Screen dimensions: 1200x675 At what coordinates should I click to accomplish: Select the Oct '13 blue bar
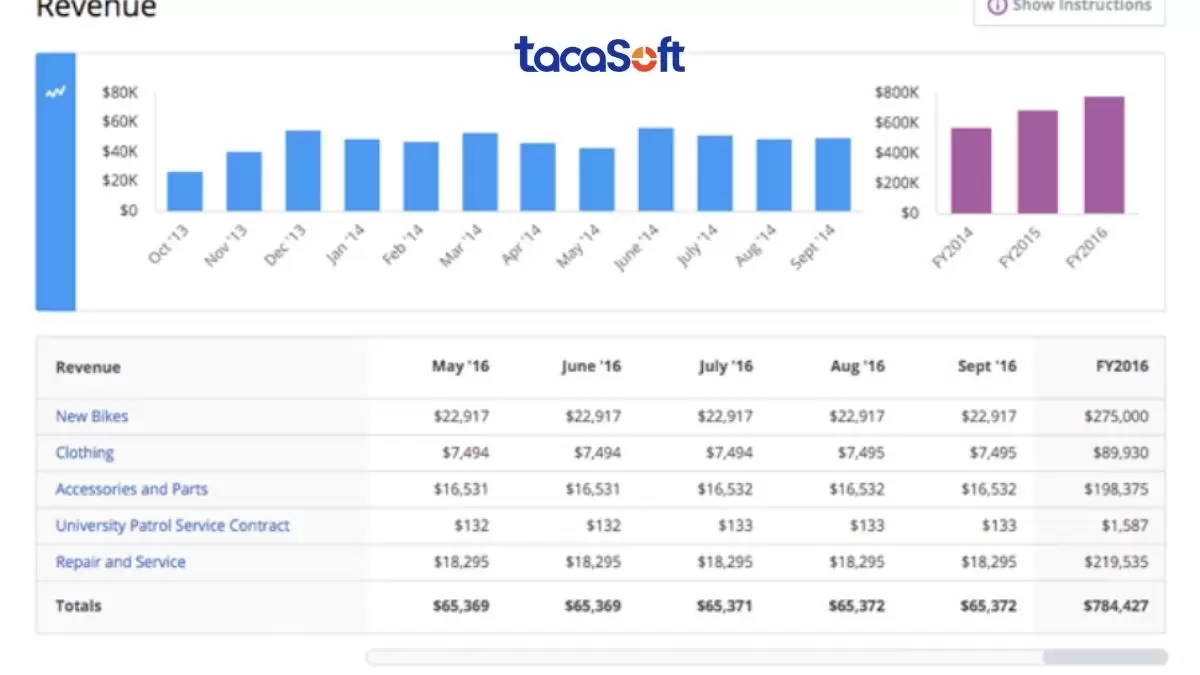click(185, 191)
